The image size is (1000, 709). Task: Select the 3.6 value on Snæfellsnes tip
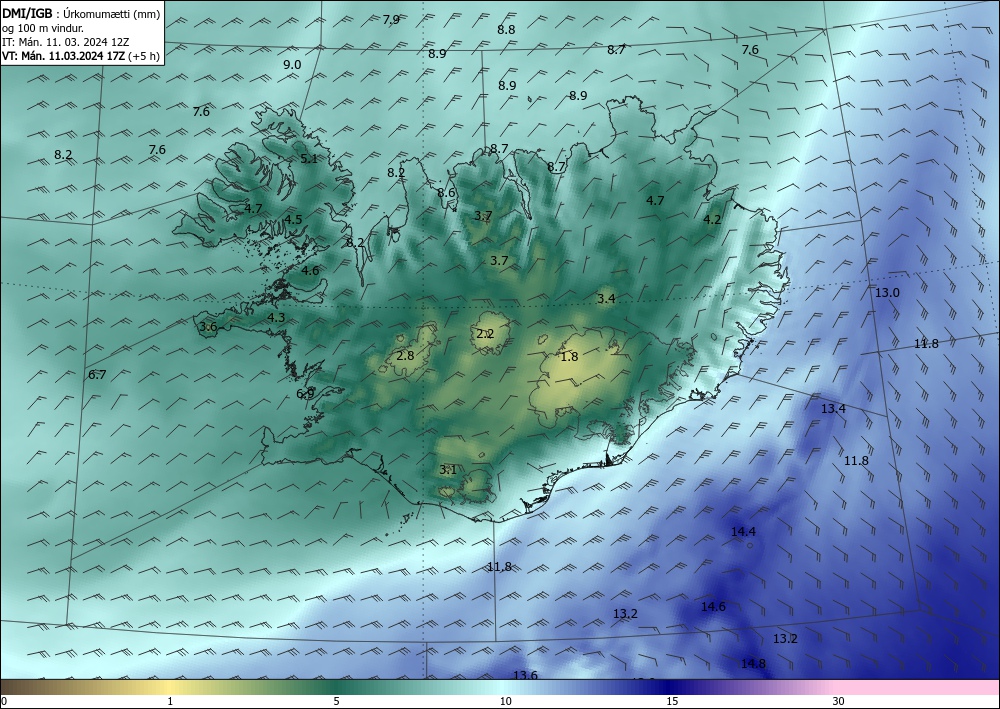click(209, 327)
